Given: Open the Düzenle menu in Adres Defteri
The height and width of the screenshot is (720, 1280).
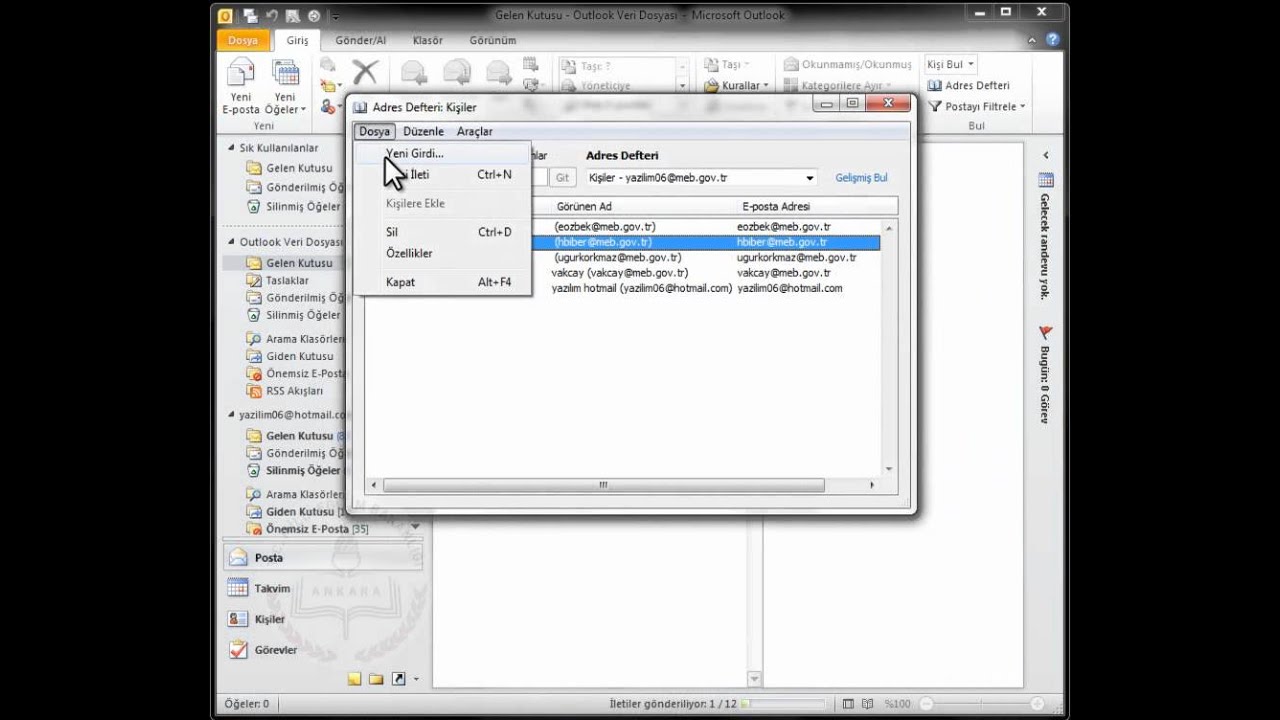Looking at the screenshot, I should click(423, 131).
